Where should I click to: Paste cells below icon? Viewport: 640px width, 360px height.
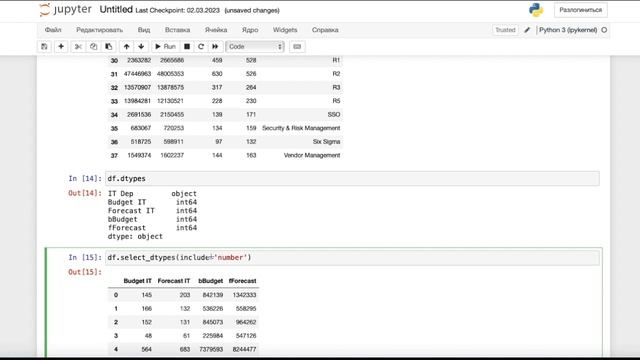(109, 47)
